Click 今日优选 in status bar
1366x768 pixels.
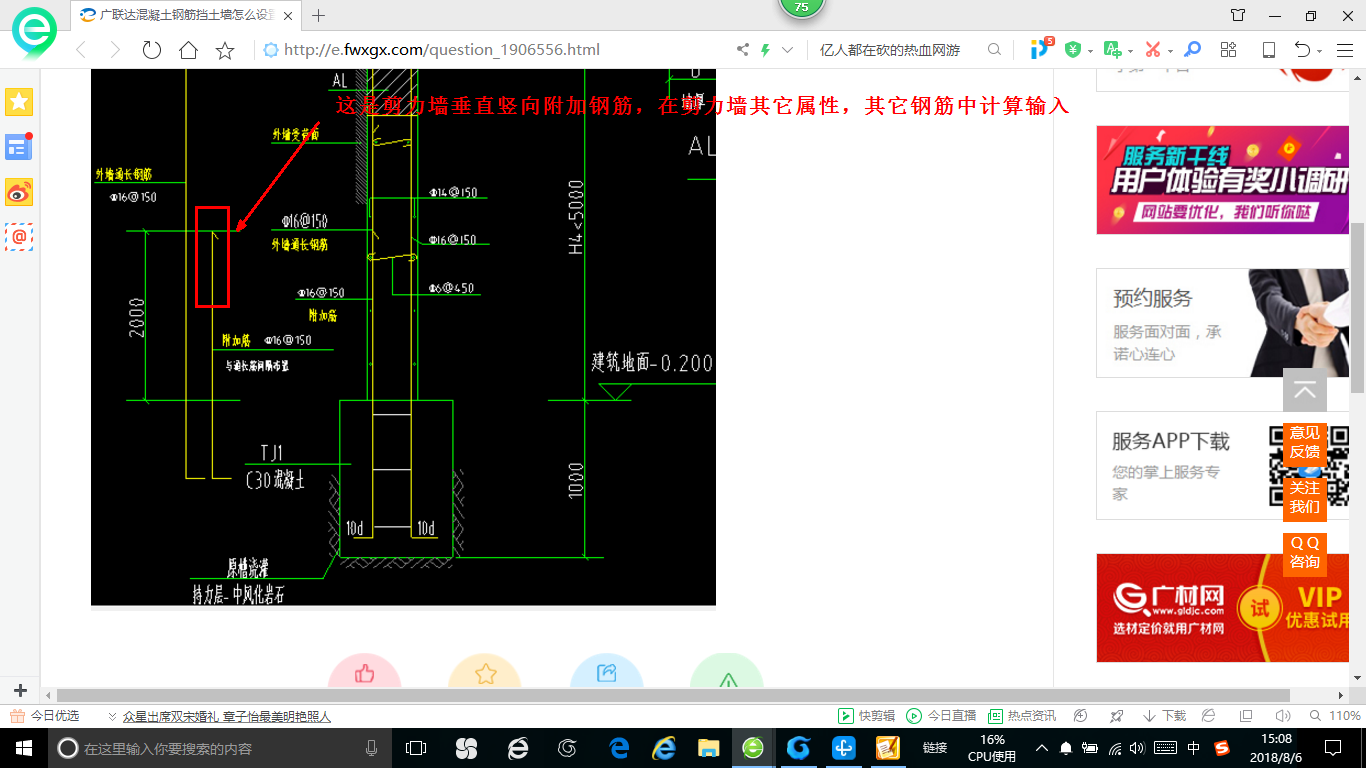tap(44, 716)
